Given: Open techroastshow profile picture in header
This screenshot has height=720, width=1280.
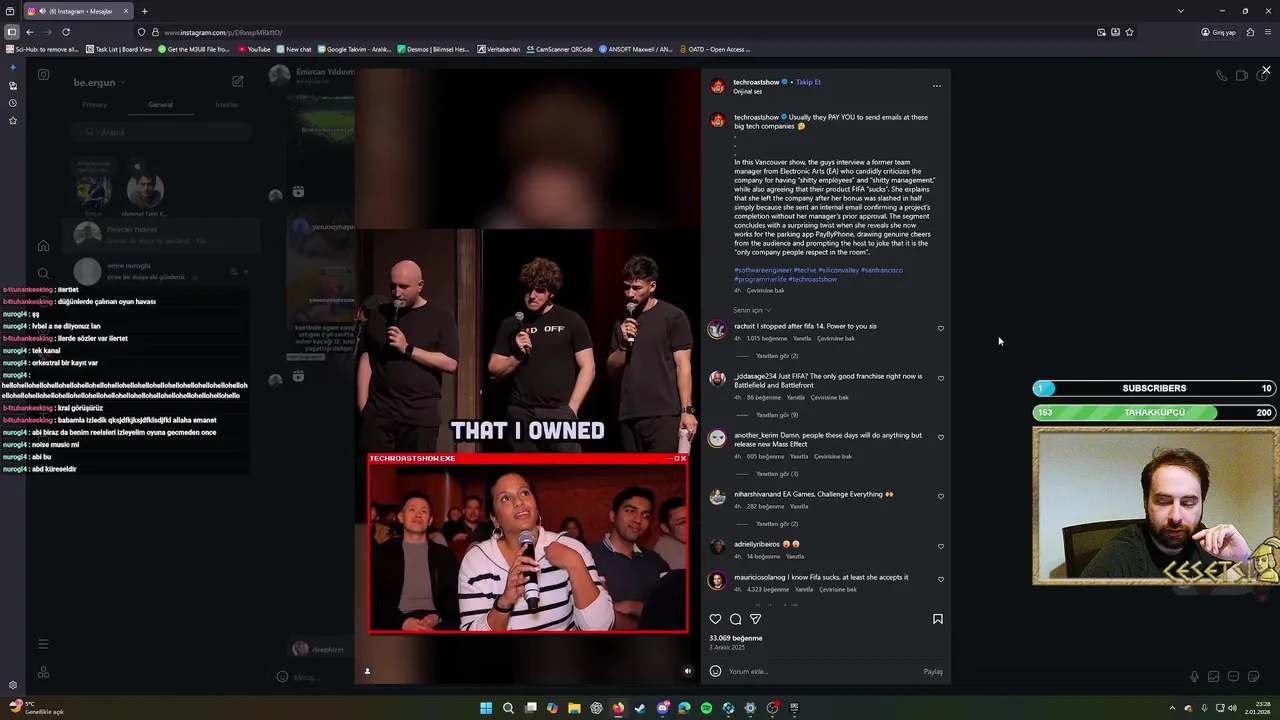Looking at the screenshot, I should pyautogui.click(x=717, y=86).
